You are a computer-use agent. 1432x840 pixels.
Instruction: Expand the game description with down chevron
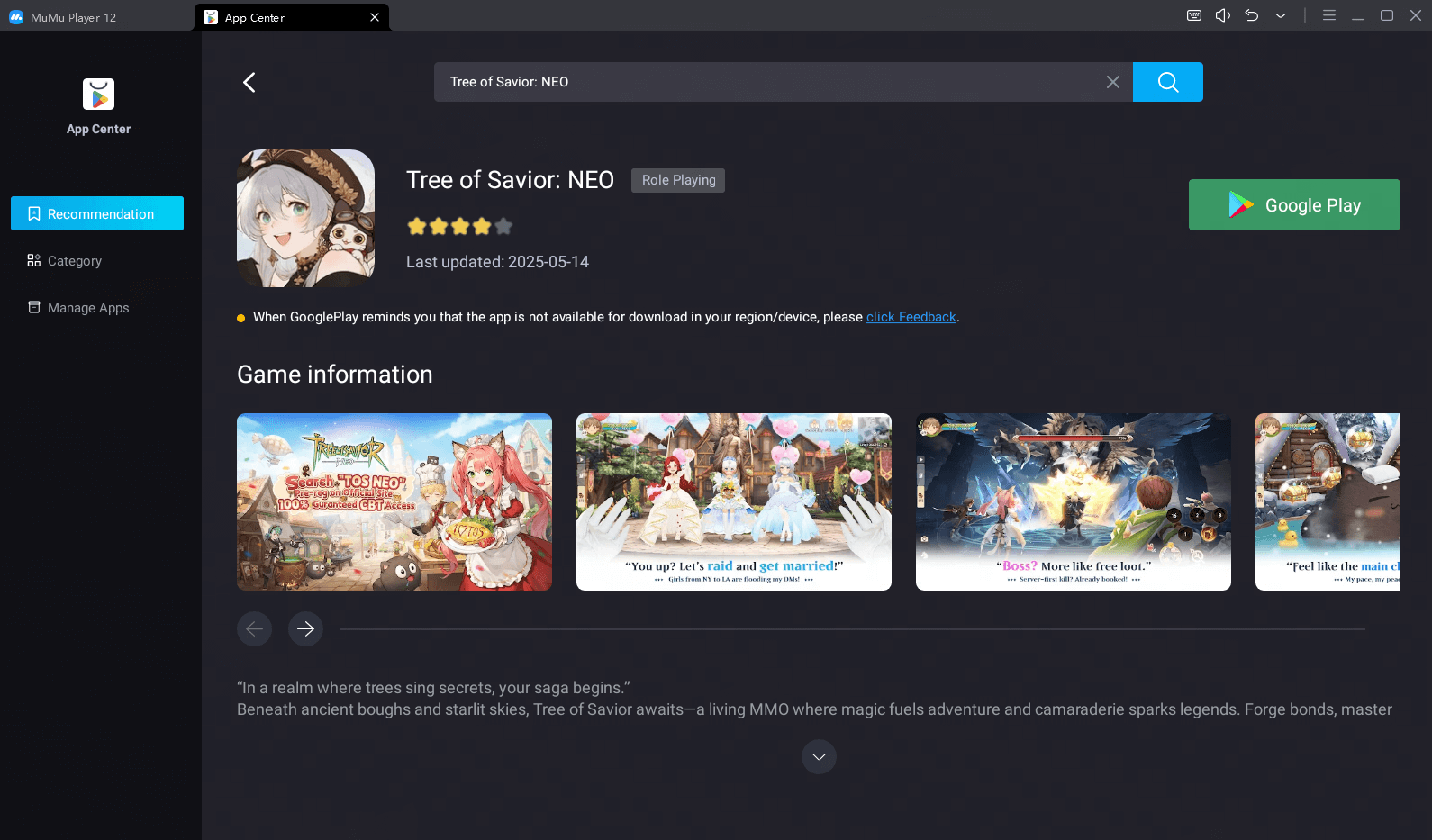coord(819,756)
